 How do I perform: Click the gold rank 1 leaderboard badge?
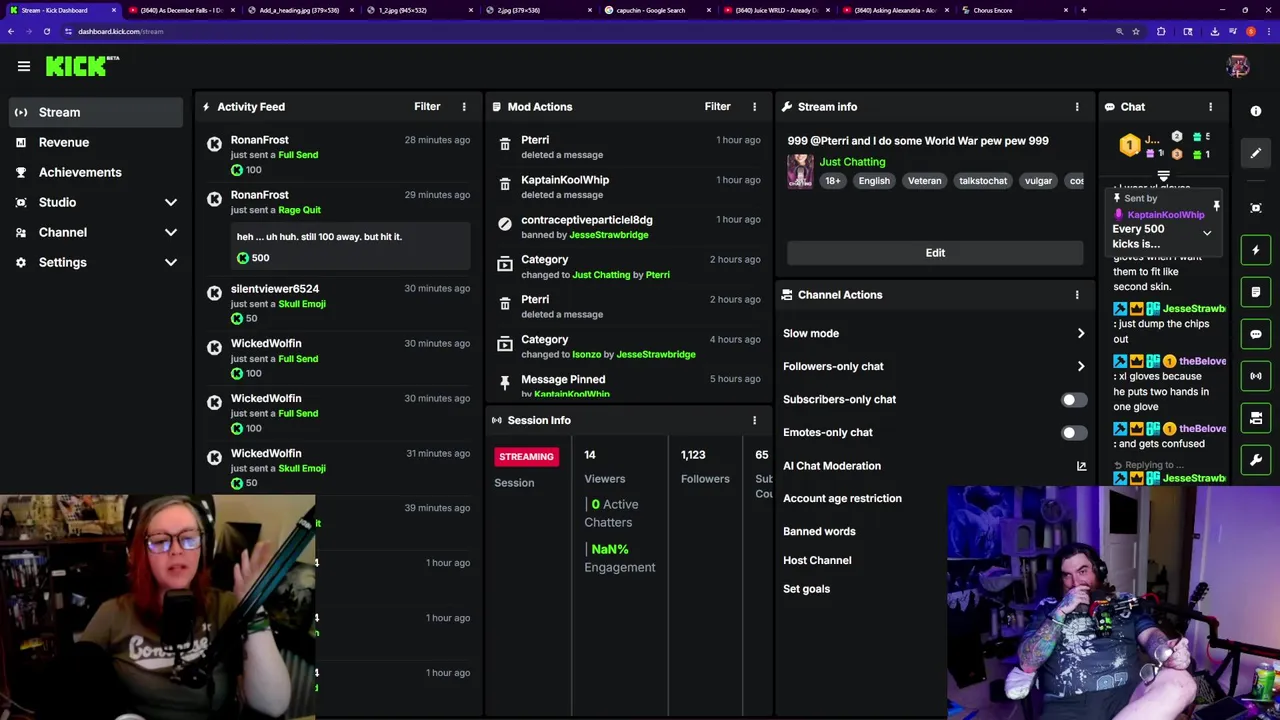pos(1129,146)
